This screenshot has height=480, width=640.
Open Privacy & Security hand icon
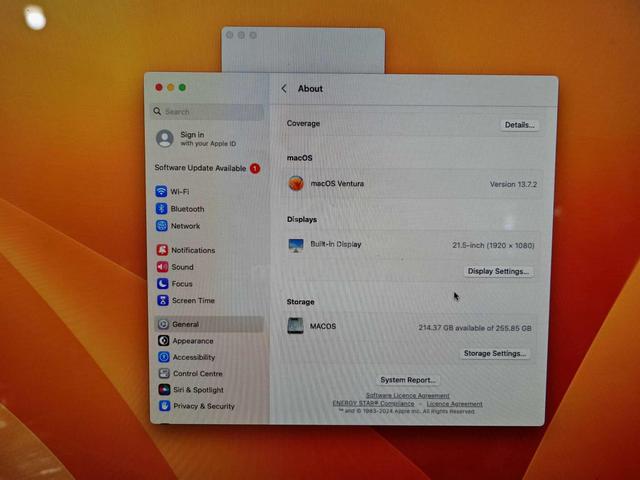164,406
